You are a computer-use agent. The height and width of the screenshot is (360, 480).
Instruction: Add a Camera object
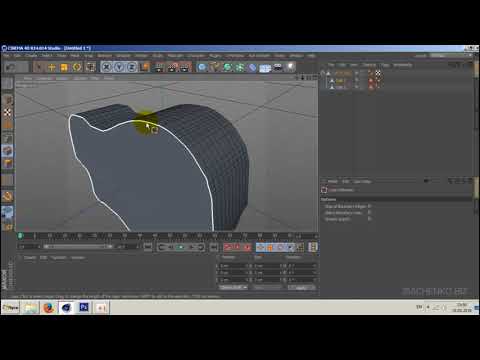(278, 67)
